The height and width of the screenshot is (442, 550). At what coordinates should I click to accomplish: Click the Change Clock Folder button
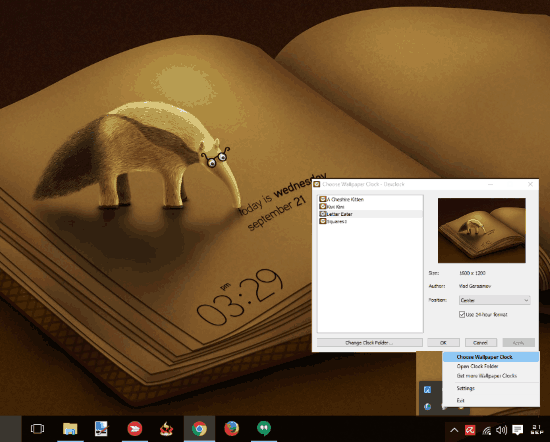tap(370, 343)
